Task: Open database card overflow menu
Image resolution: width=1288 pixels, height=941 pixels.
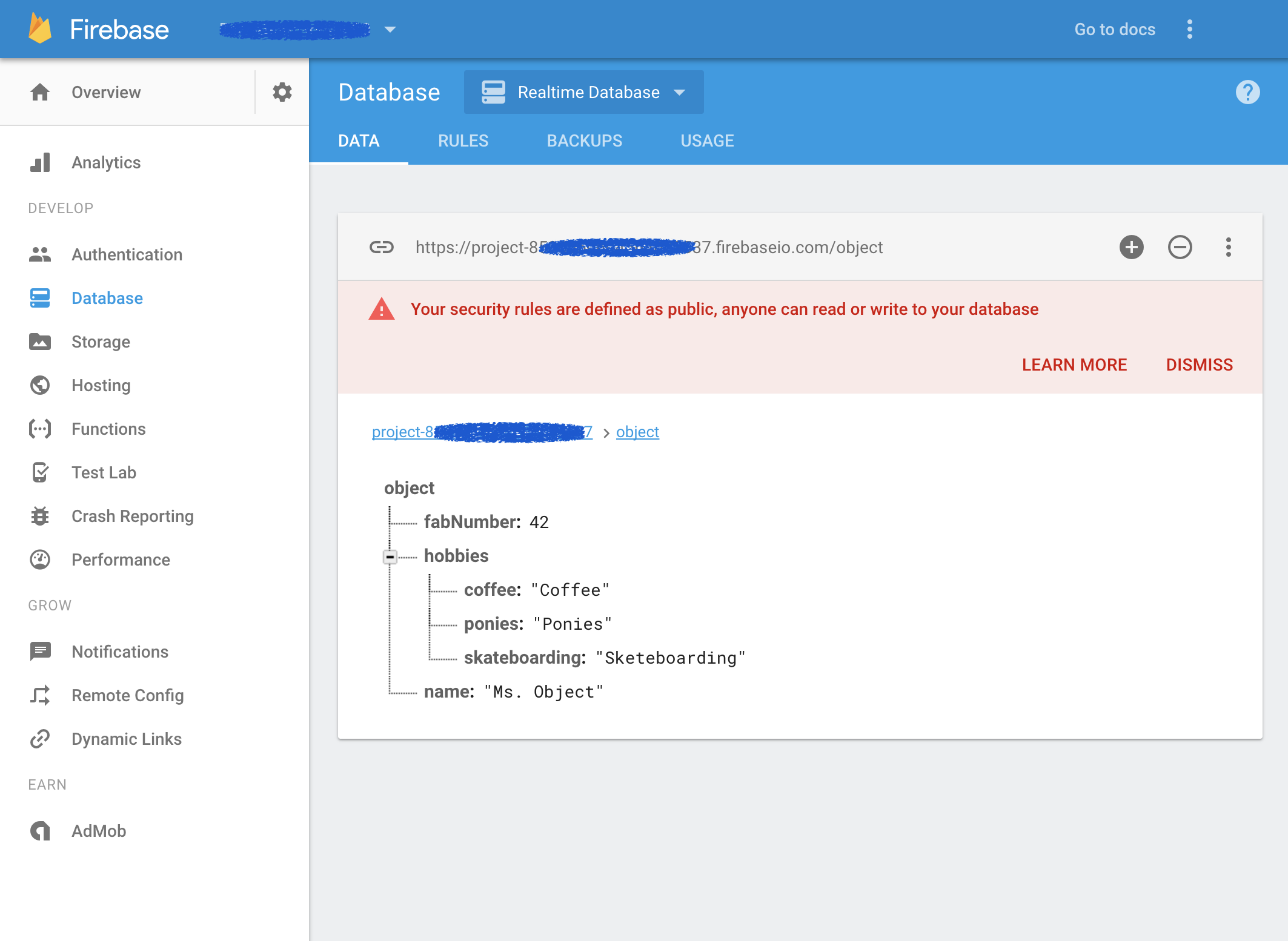Action: [1229, 247]
